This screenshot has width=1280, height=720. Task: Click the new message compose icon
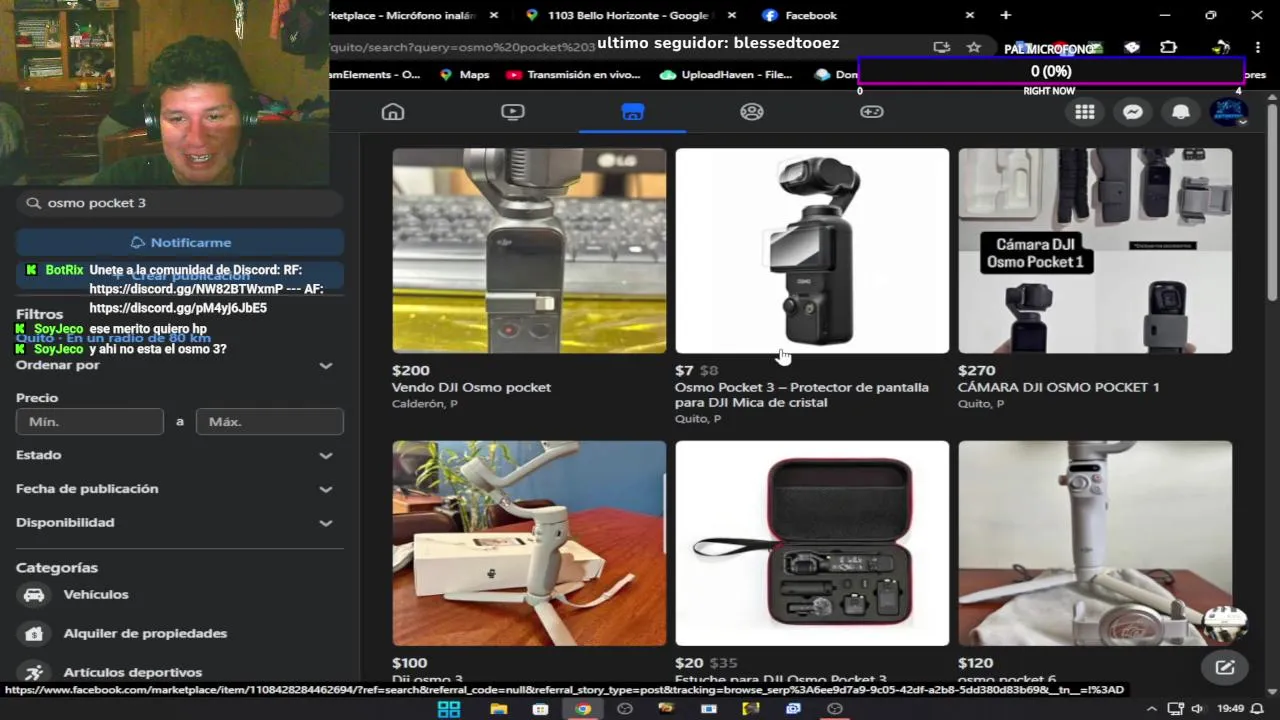1225,668
